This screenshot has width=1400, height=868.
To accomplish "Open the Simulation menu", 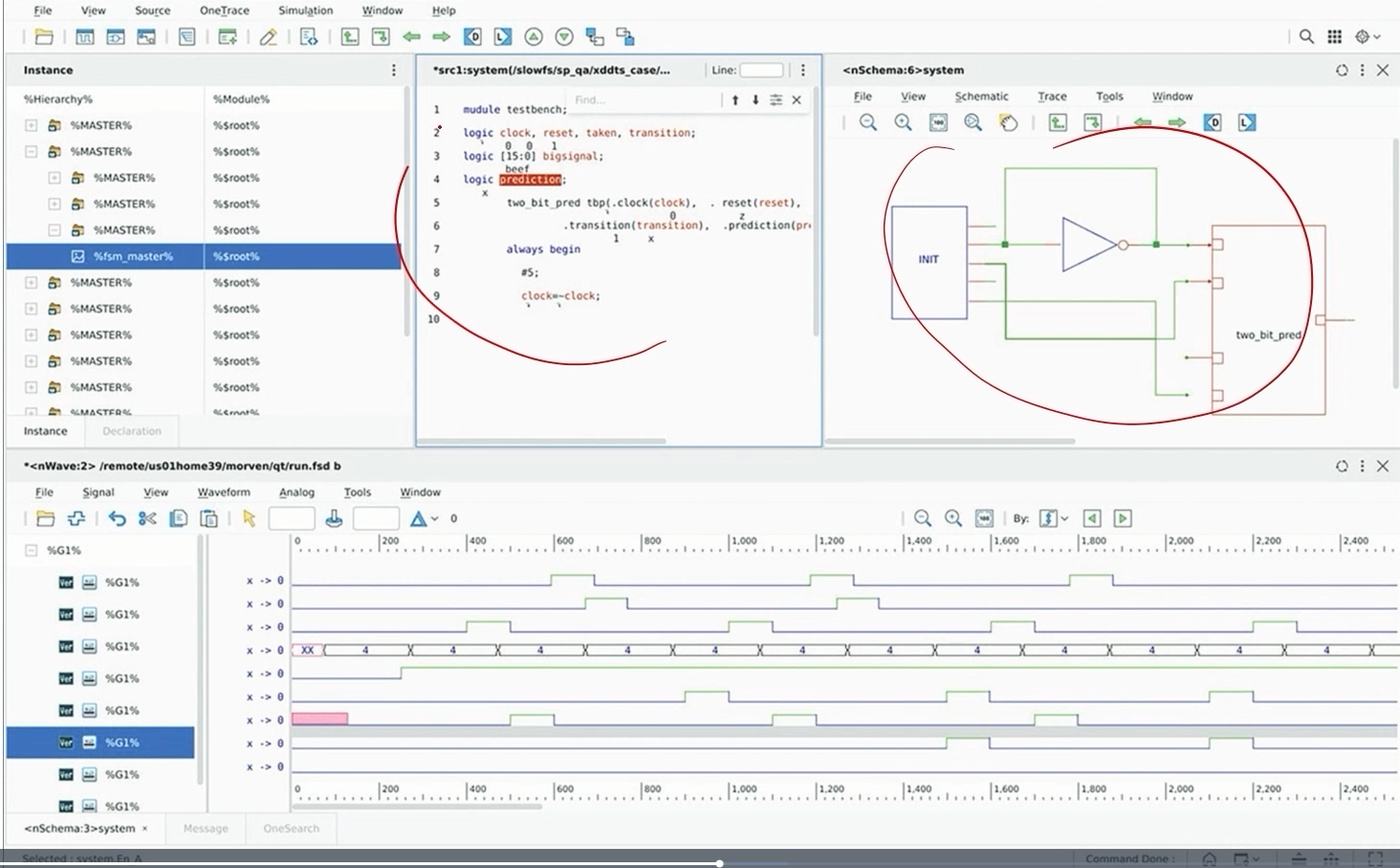I will (x=305, y=11).
